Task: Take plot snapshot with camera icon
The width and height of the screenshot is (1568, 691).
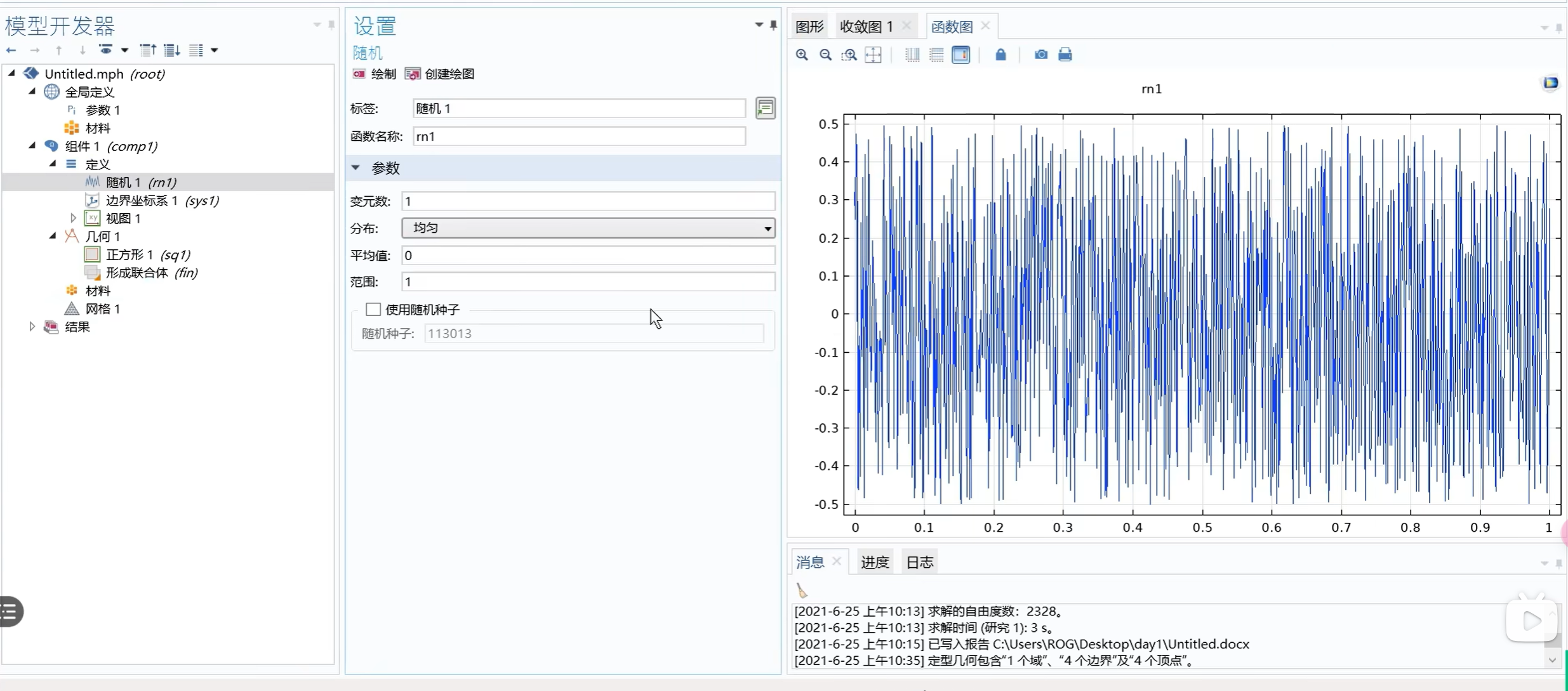Action: (x=1040, y=55)
